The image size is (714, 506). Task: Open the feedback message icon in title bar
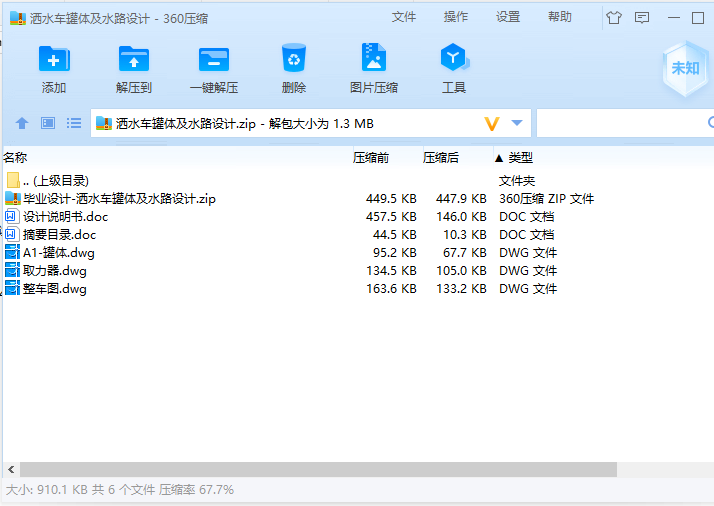click(642, 18)
